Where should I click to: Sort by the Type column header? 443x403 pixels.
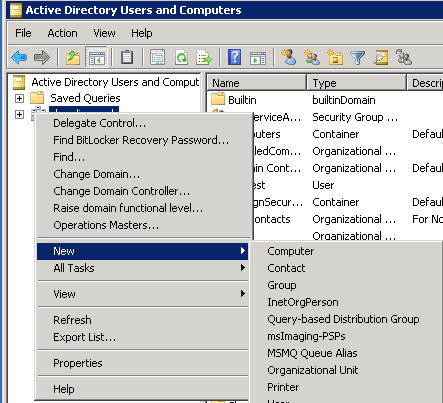click(356, 83)
